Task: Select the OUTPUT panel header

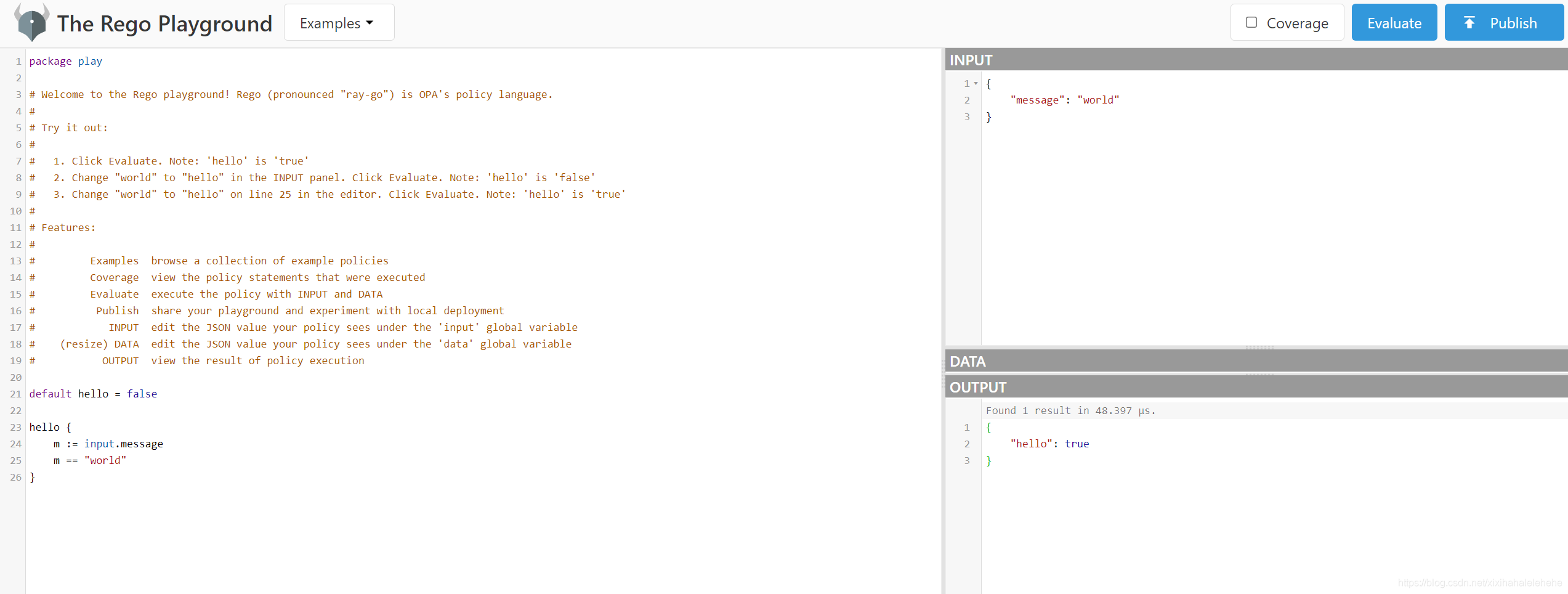Action: (x=1256, y=387)
